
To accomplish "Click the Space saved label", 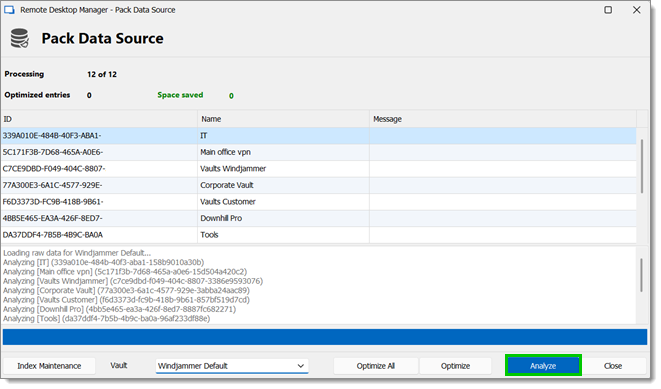I will 180,95.
